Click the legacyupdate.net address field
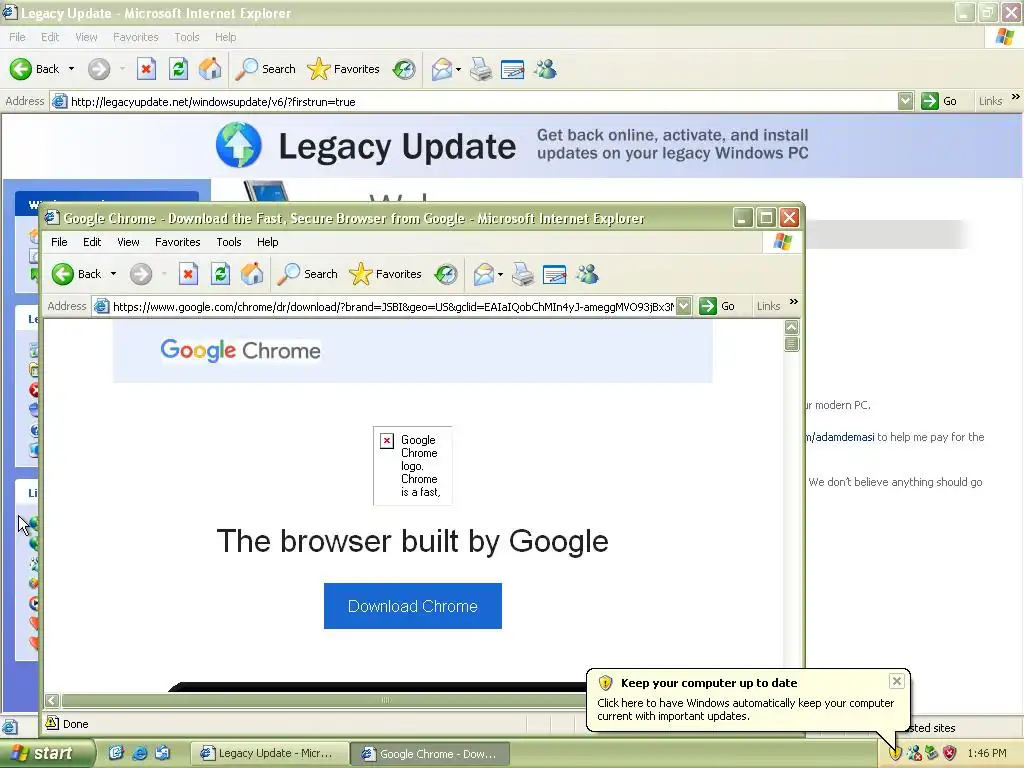The height and width of the screenshot is (768, 1024). [x=483, y=101]
